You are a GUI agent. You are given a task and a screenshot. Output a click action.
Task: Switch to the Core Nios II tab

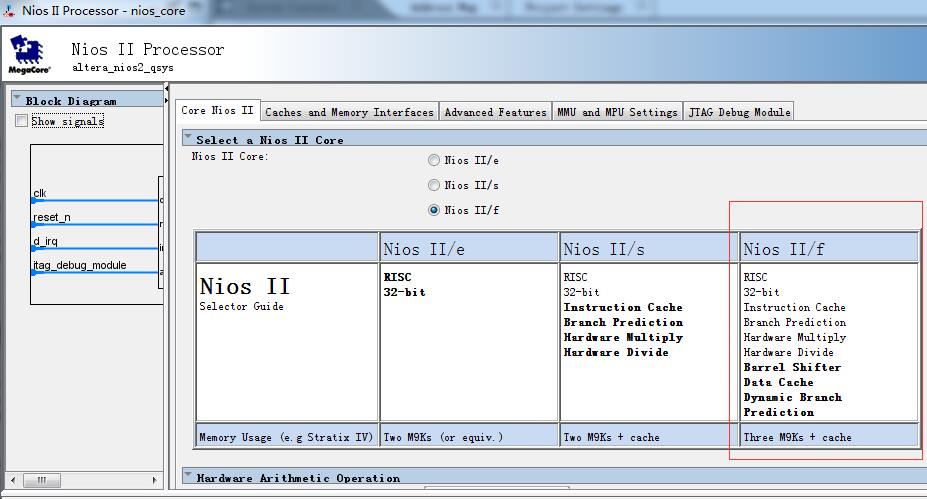tap(217, 111)
